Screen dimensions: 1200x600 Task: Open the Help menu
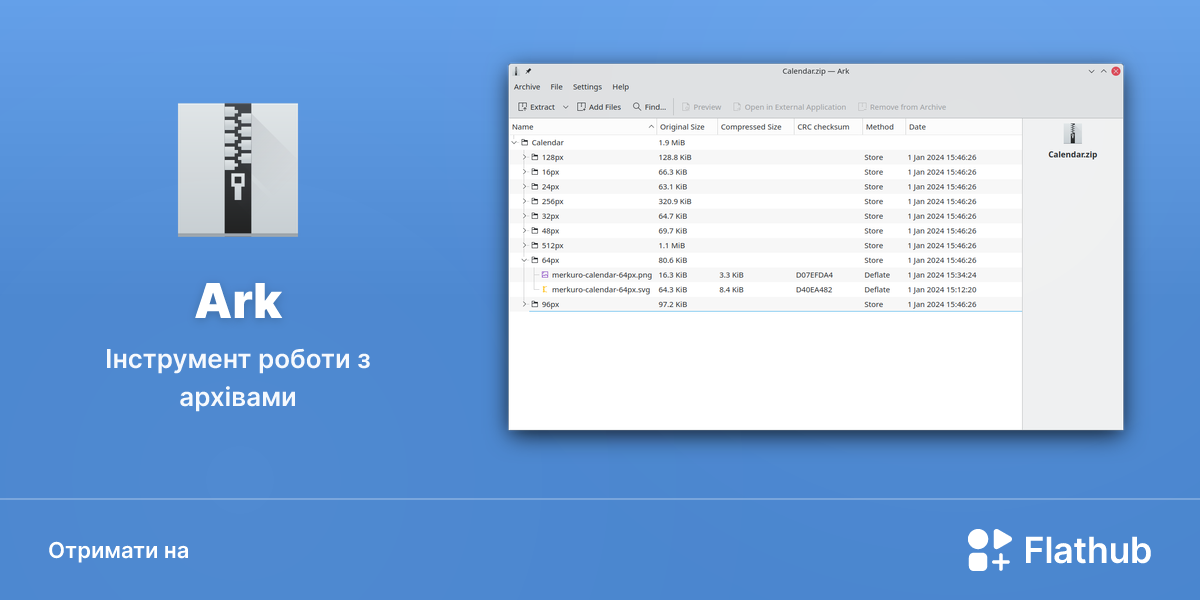pos(620,87)
